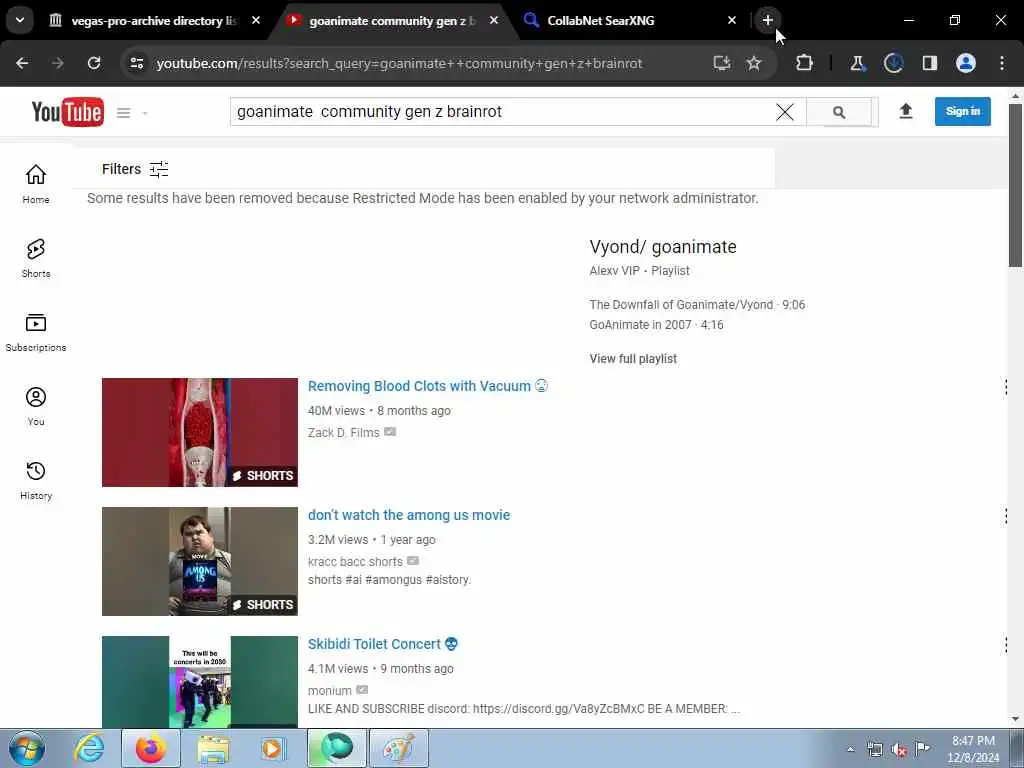
Task: Close the vegas-pro-archive tab
Action: (x=256, y=20)
